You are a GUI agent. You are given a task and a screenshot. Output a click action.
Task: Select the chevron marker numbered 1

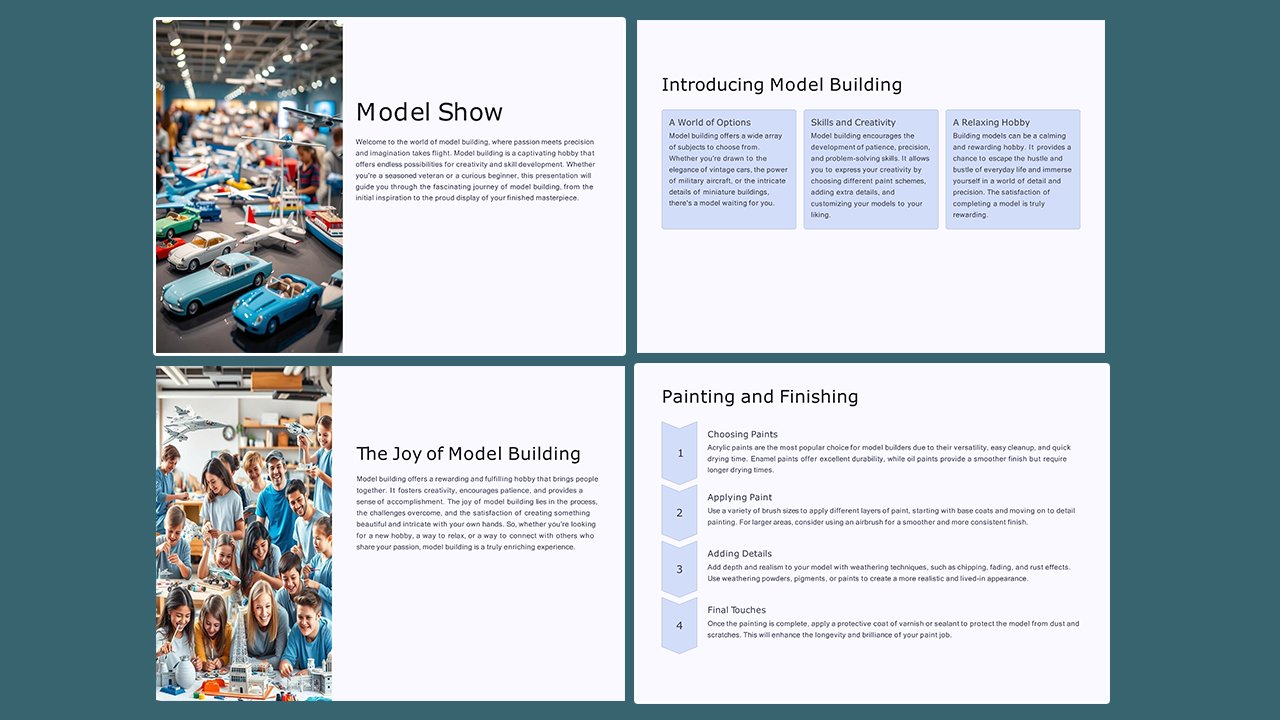click(x=679, y=453)
